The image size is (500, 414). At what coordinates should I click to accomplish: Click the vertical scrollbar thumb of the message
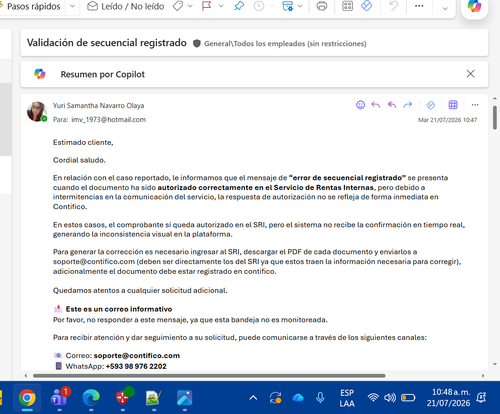coord(495,117)
